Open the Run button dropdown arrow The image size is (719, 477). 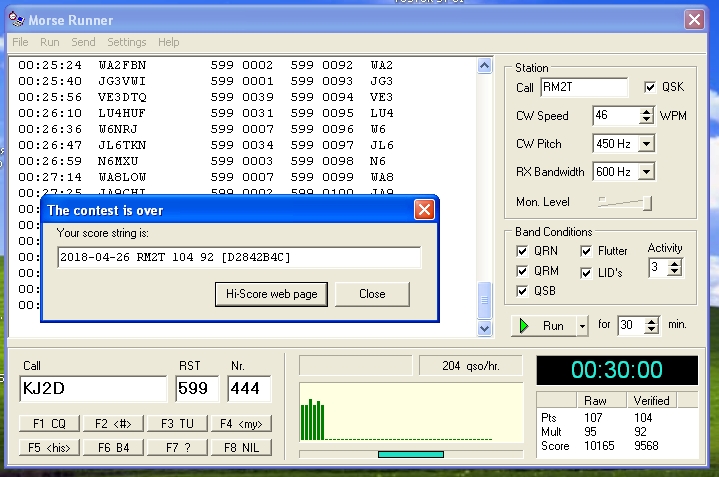(583, 326)
